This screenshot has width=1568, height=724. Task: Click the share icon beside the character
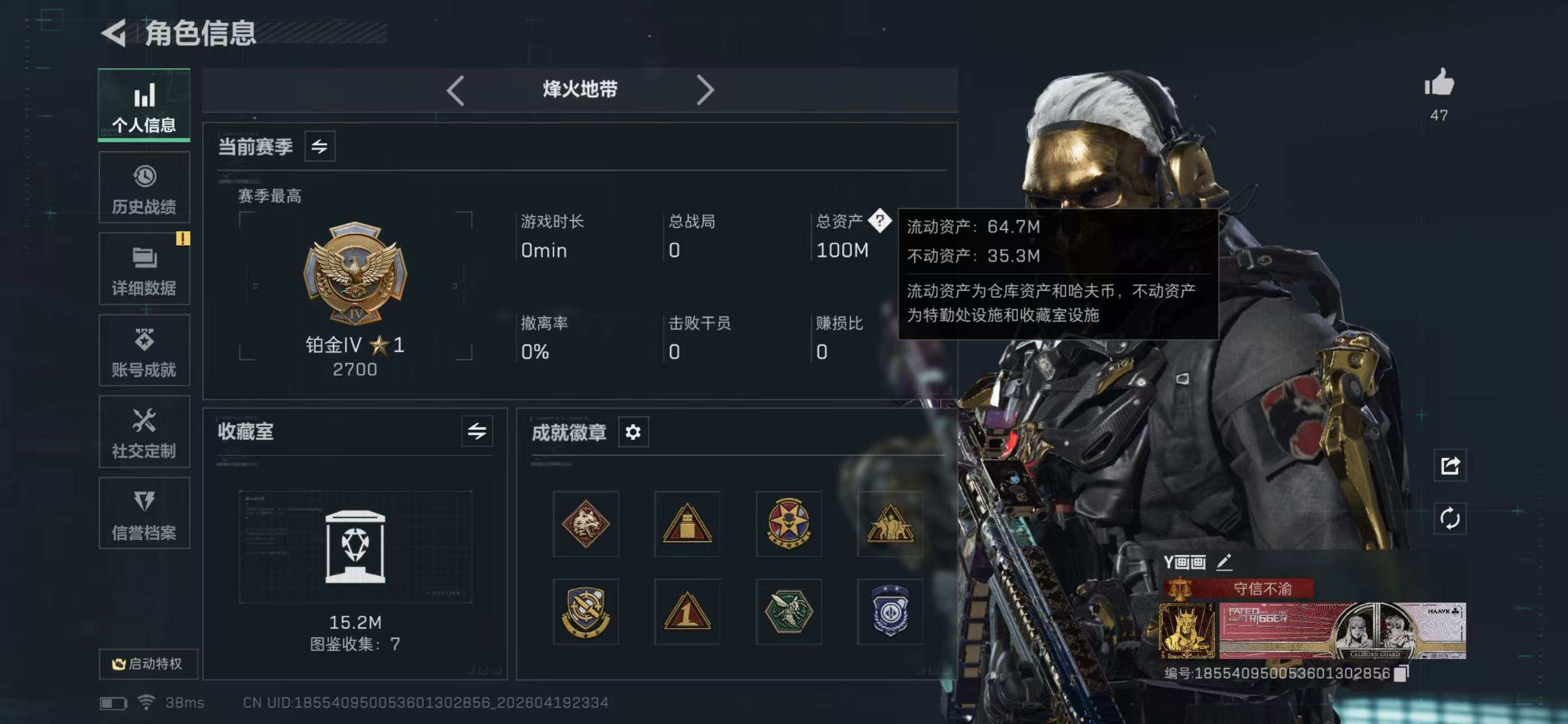1450,465
